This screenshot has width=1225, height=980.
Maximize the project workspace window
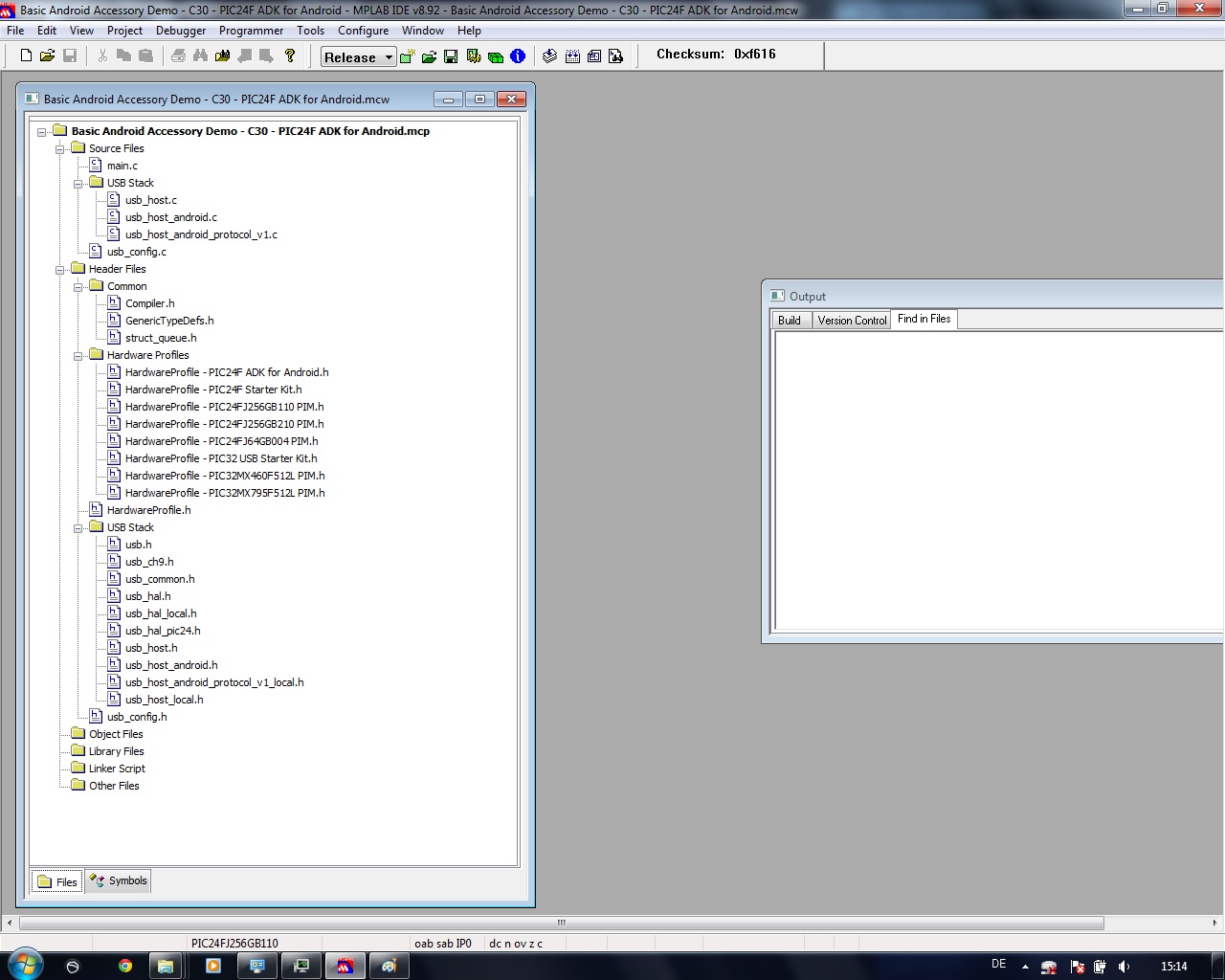(479, 99)
